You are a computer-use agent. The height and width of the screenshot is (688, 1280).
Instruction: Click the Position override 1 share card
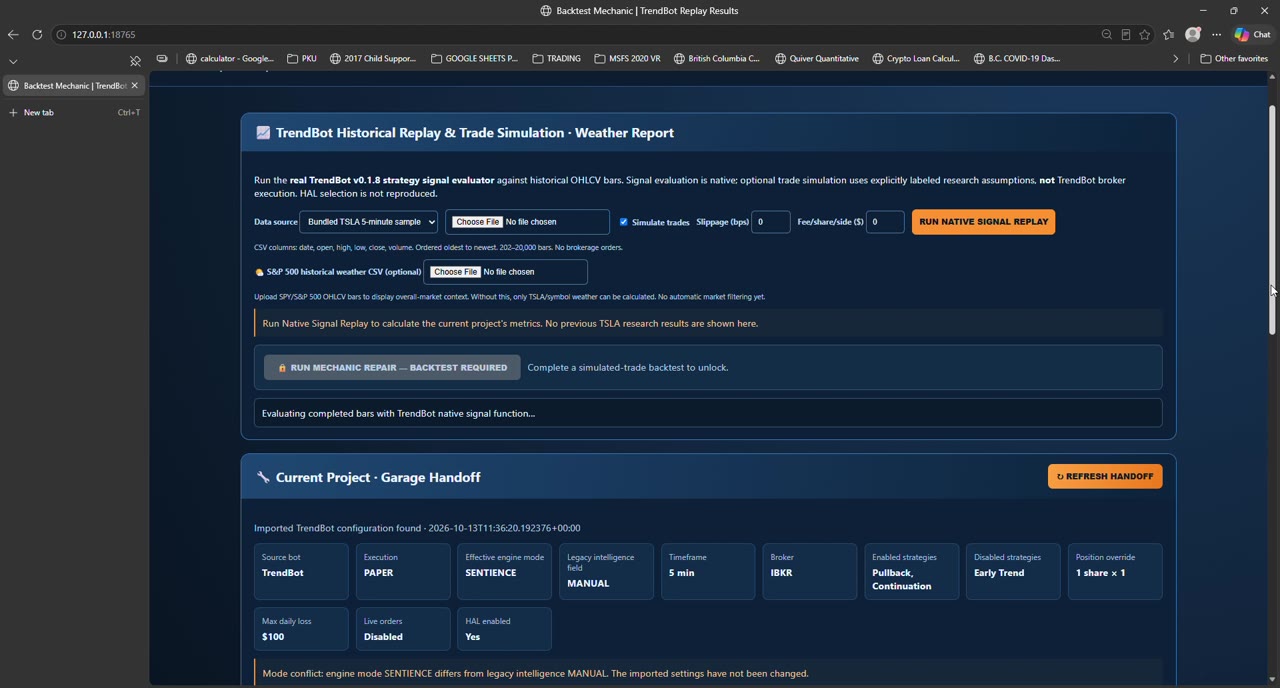(x=1115, y=572)
